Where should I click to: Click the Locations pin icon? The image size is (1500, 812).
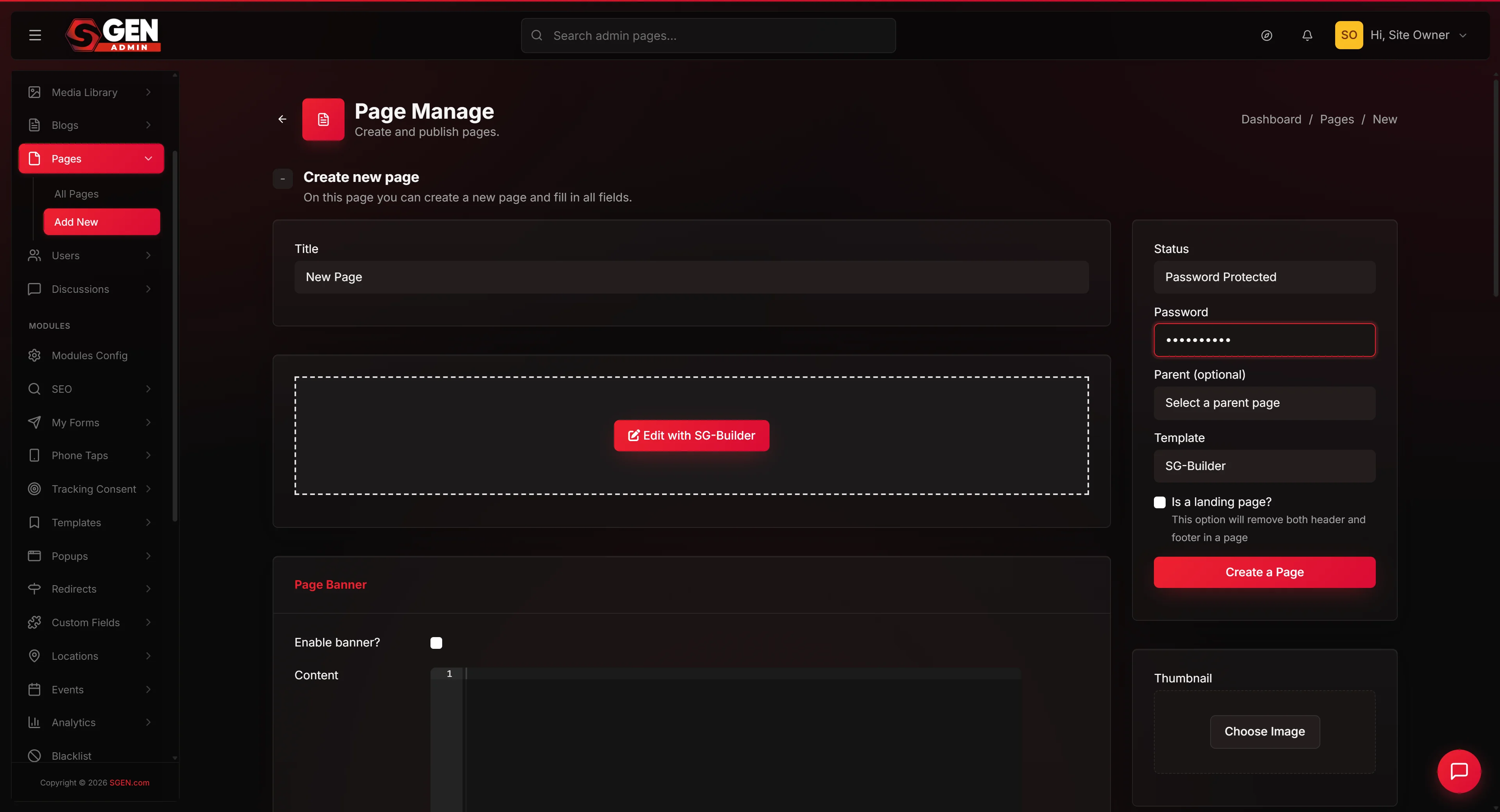tap(34, 656)
